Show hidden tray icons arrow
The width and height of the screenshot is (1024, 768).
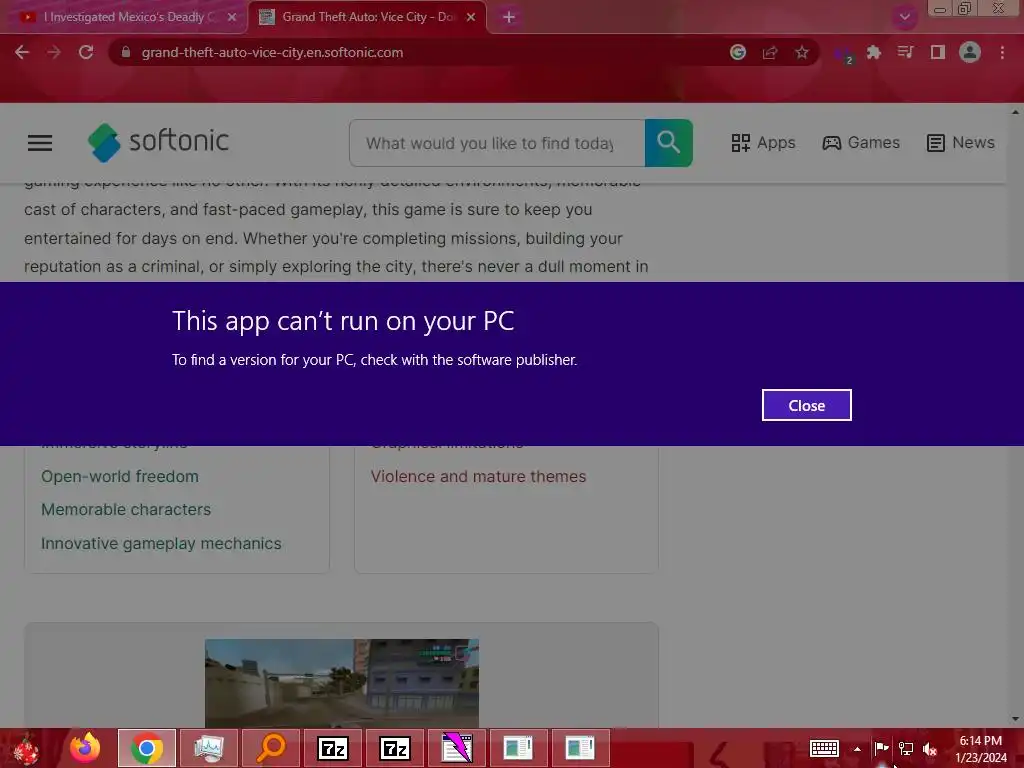(x=857, y=749)
